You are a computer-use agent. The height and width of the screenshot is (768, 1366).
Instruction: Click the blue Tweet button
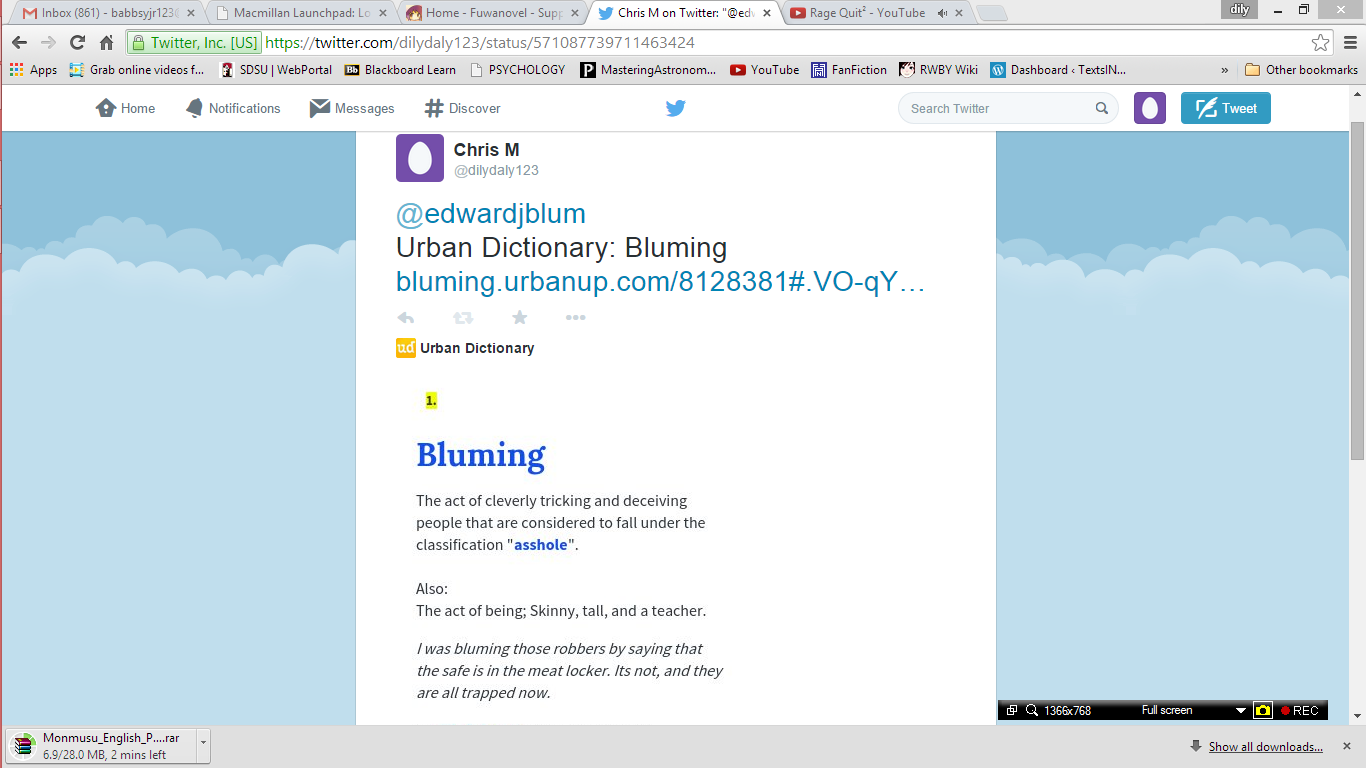pyautogui.click(x=1225, y=108)
